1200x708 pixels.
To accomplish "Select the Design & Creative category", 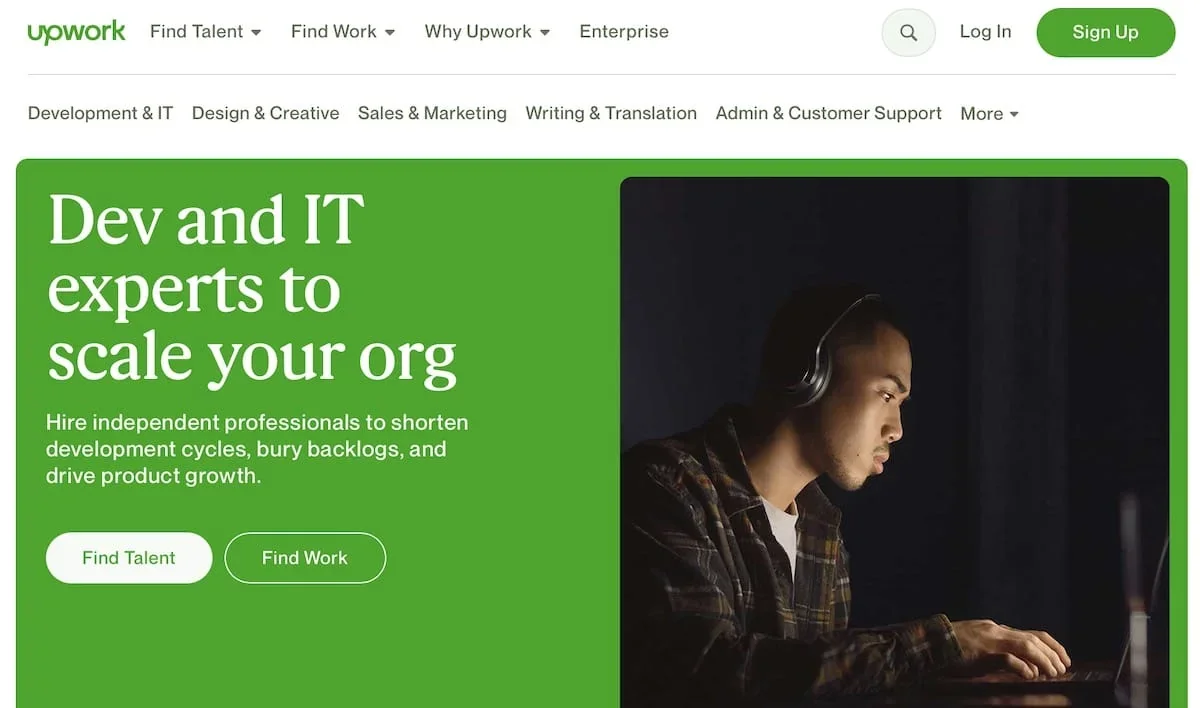I will (x=265, y=113).
